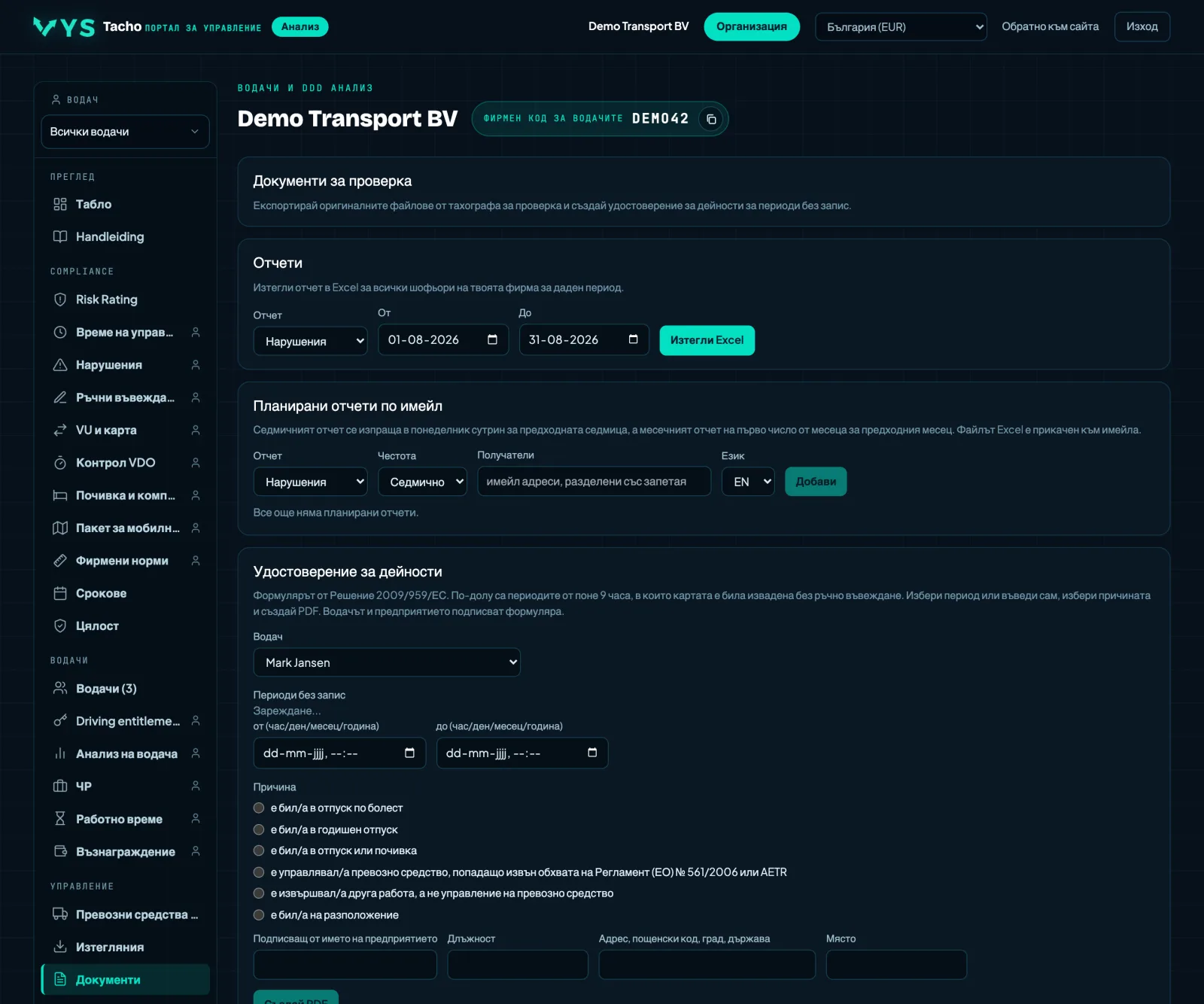Click the Организация button

pyautogui.click(x=751, y=26)
